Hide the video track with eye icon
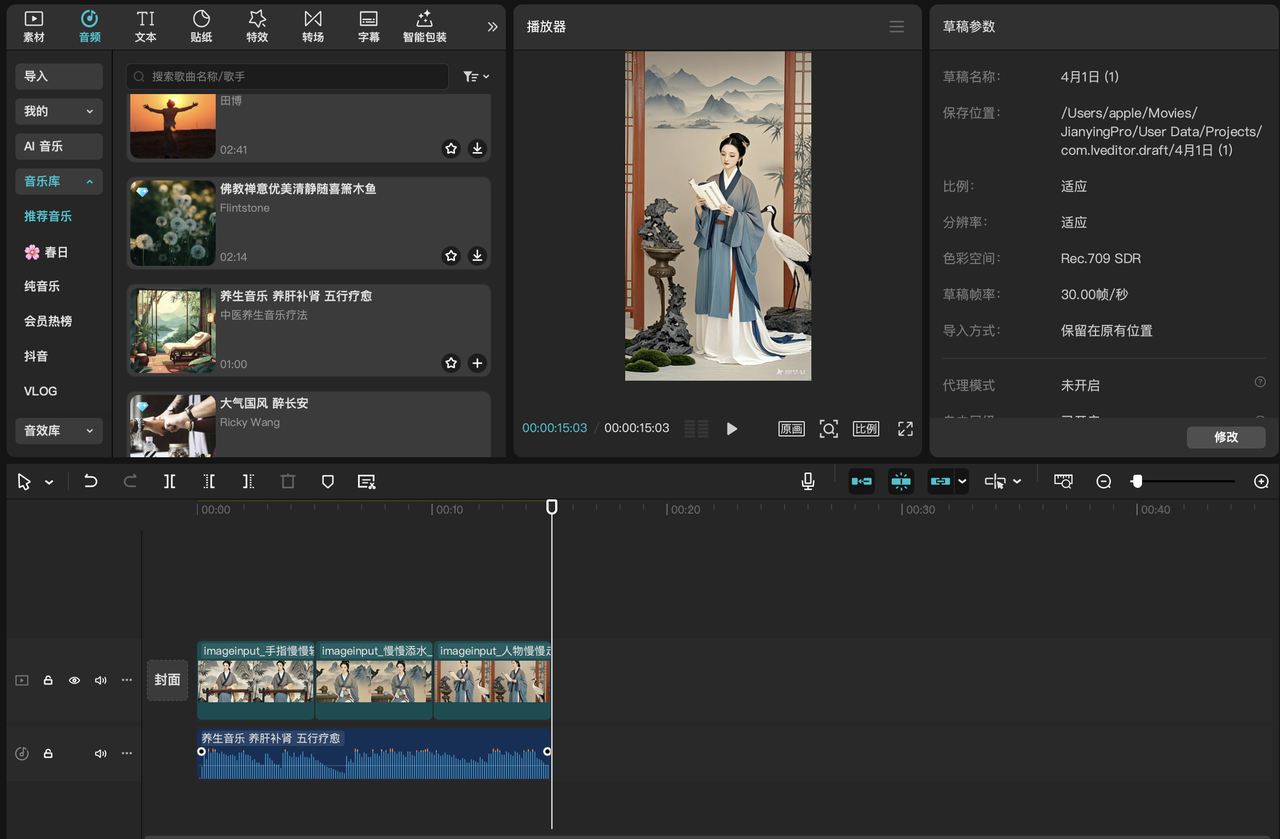Image resolution: width=1280 pixels, height=839 pixels. pyautogui.click(x=74, y=680)
